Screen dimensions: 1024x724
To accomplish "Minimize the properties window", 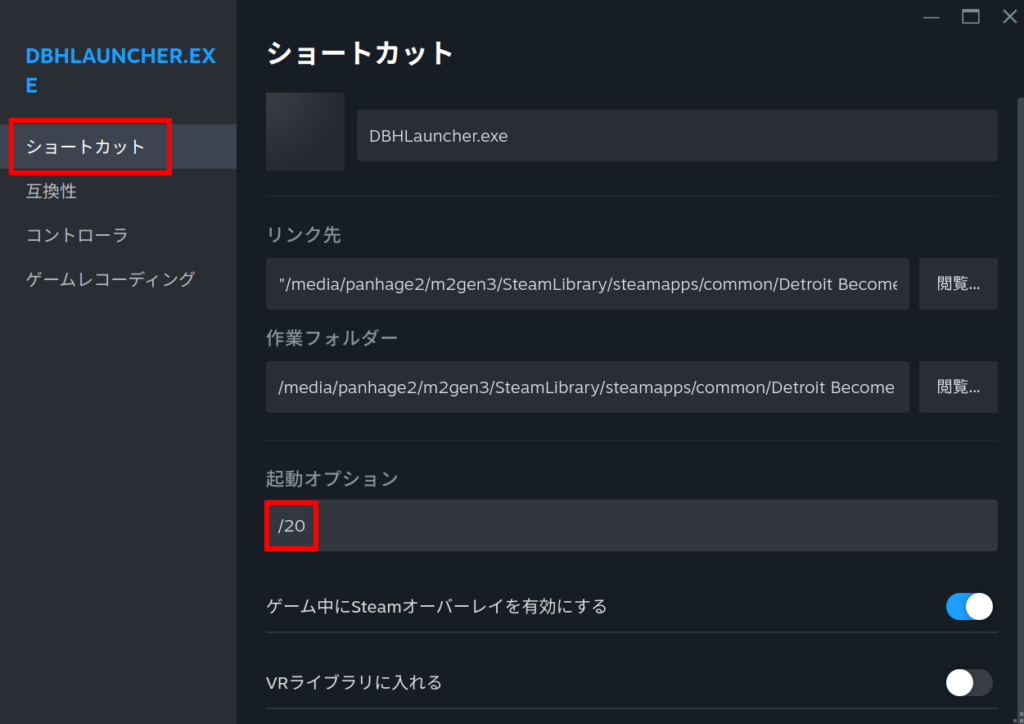I will 931,17.
